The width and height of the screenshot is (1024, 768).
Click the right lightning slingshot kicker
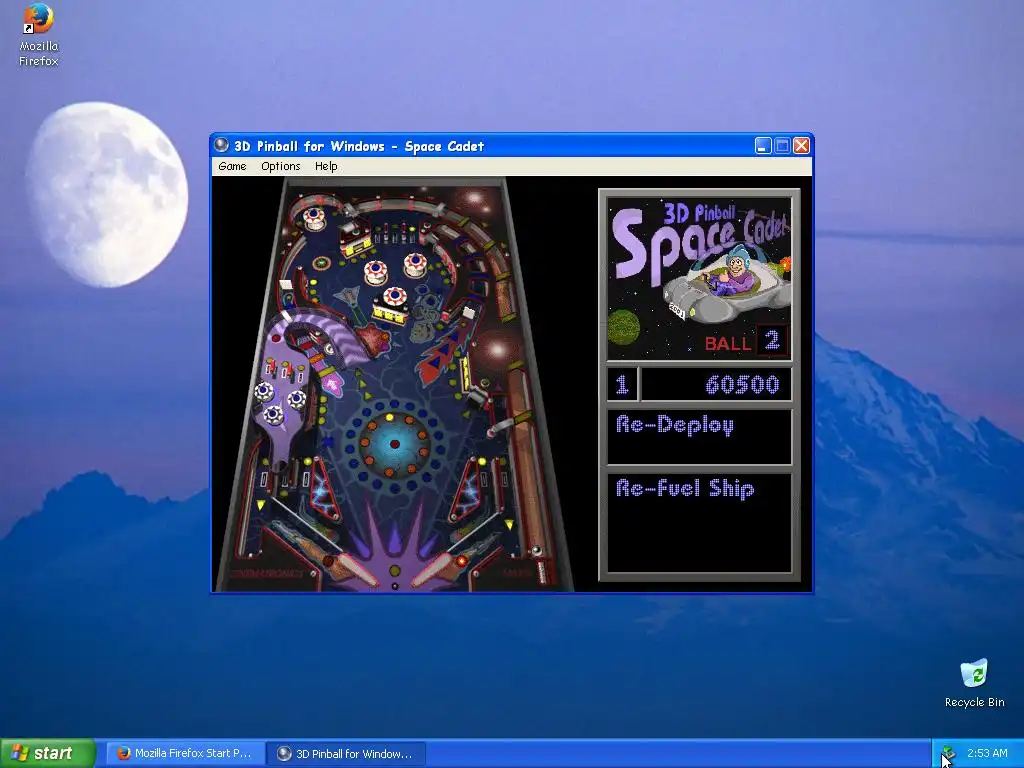coord(467,491)
